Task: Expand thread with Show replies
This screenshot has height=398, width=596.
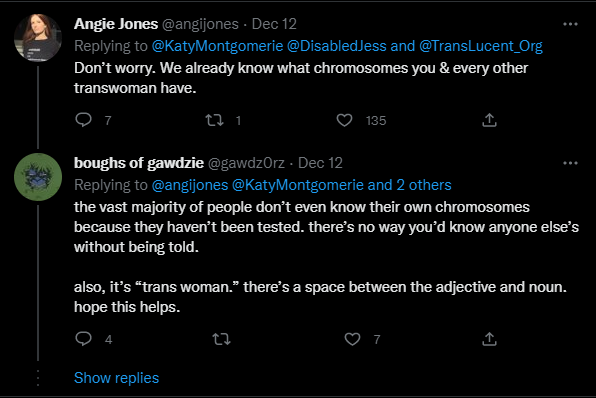Action: pos(116,378)
